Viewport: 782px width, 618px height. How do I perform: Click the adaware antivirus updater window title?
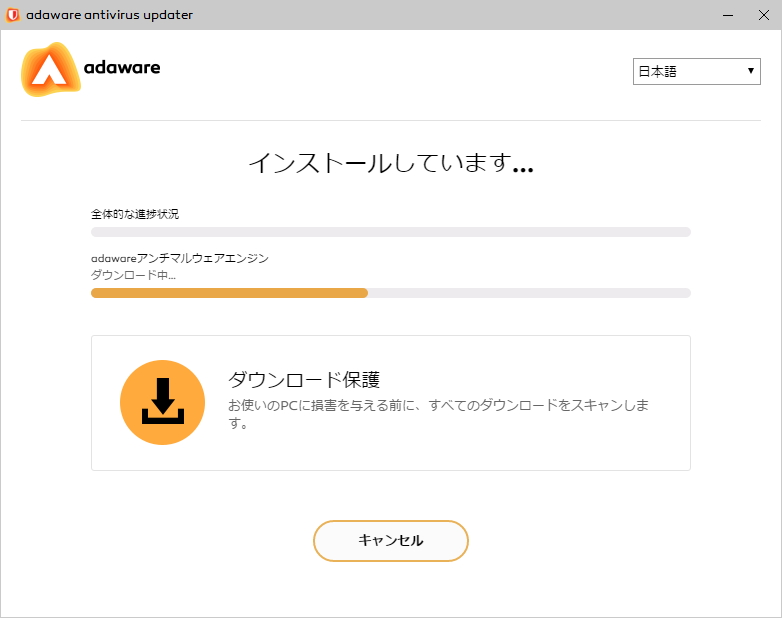click(x=109, y=15)
